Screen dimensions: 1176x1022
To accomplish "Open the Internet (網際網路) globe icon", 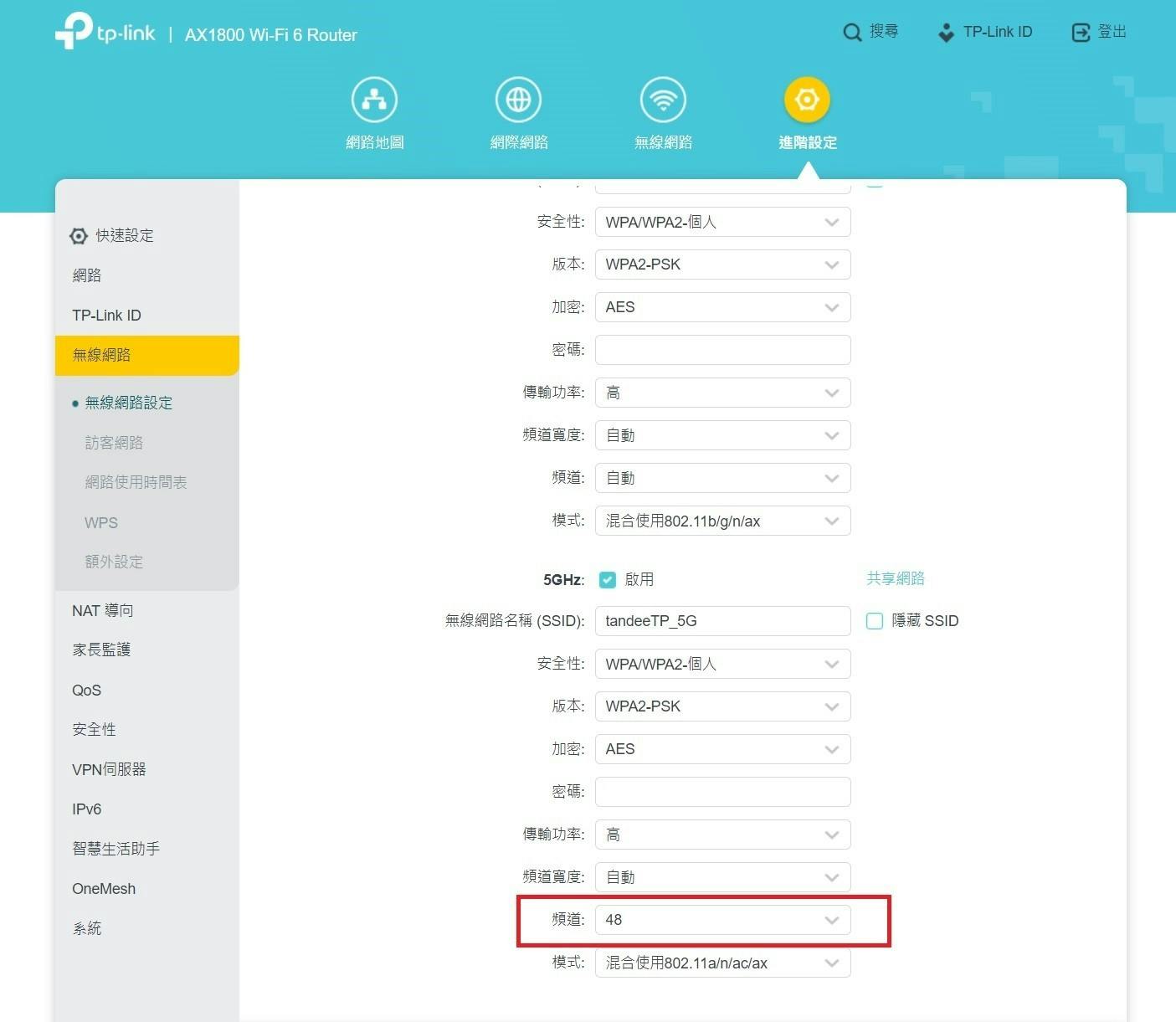I will pyautogui.click(x=518, y=100).
